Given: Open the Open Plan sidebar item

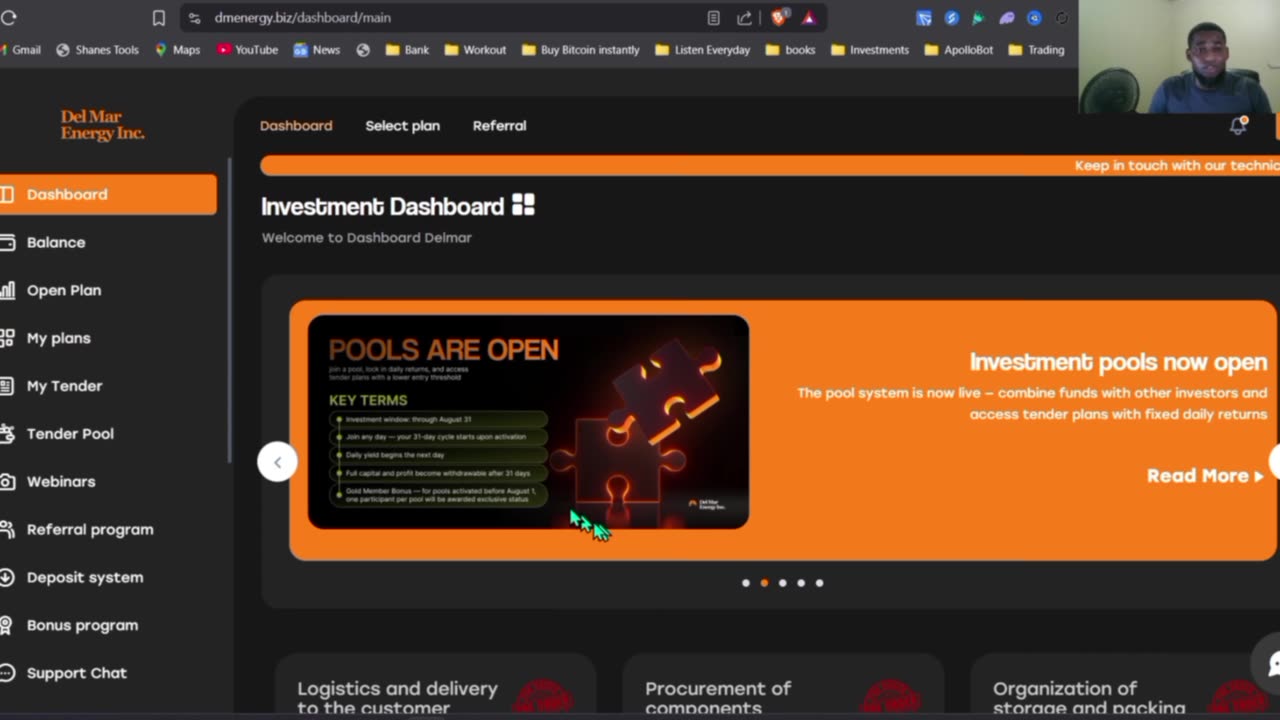Looking at the screenshot, I should click(x=63, y=290).
